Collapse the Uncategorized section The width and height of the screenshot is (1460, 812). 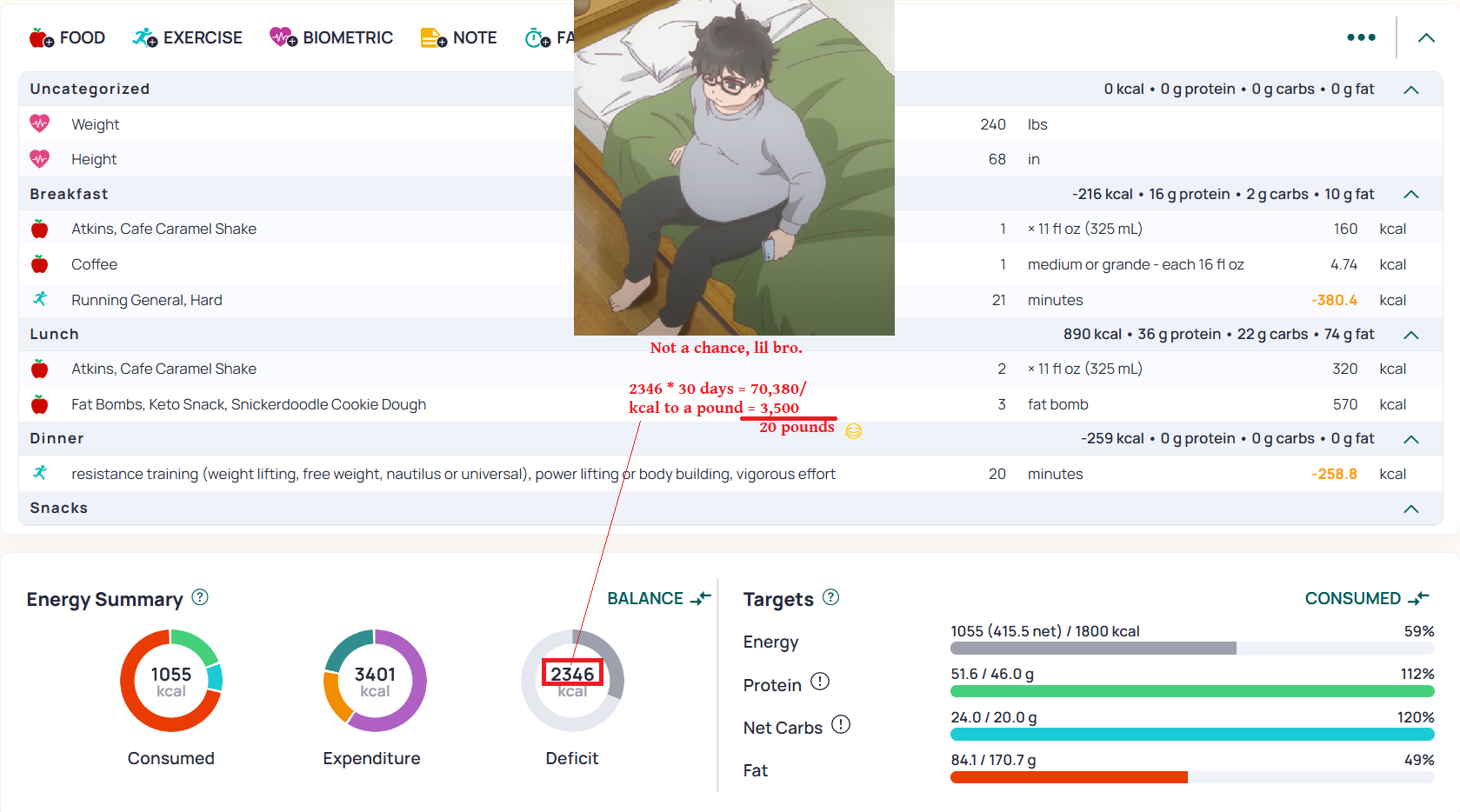pos(1411,90)
